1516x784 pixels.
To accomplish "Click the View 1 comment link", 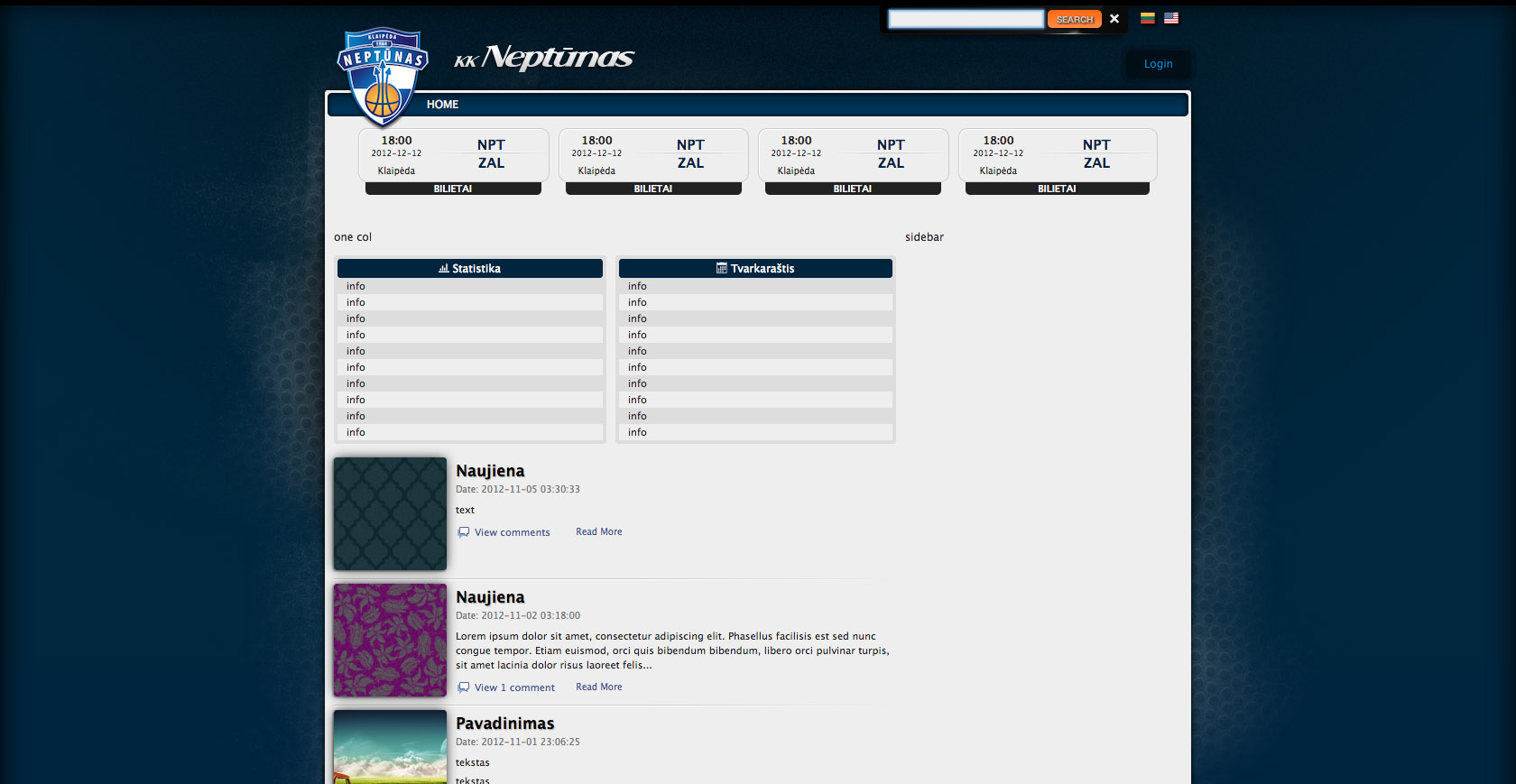I will 514,687.
